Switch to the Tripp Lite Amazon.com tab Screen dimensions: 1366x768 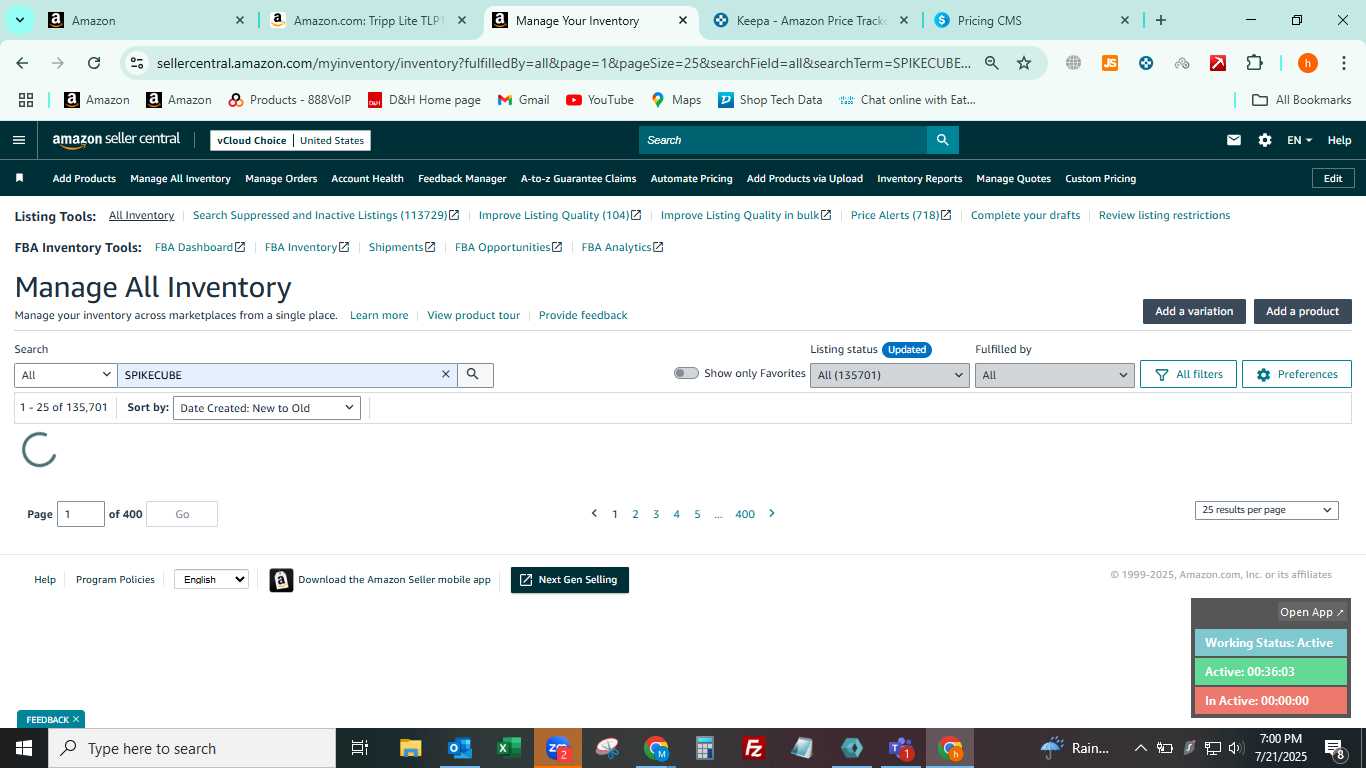tap(370, 20)
